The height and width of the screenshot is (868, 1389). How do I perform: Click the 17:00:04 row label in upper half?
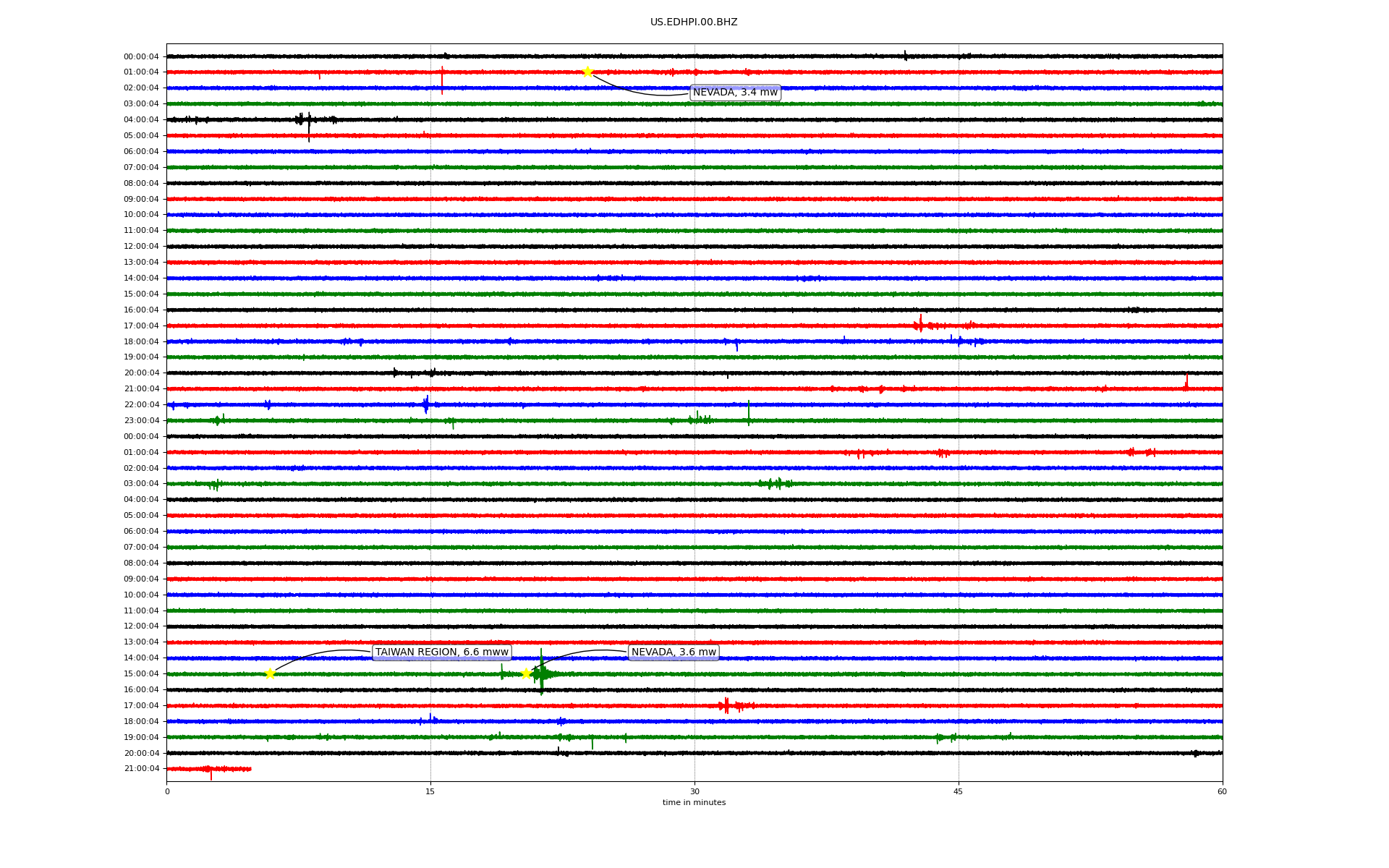click(x=141, y=326)
